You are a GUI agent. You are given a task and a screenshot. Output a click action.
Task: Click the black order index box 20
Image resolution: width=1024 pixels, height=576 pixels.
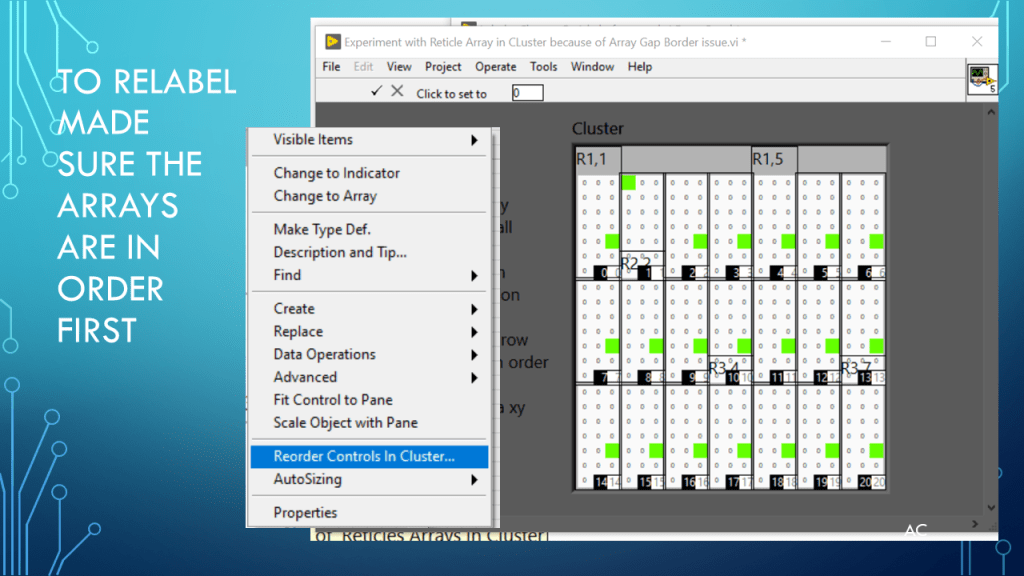tap(865, 482)
